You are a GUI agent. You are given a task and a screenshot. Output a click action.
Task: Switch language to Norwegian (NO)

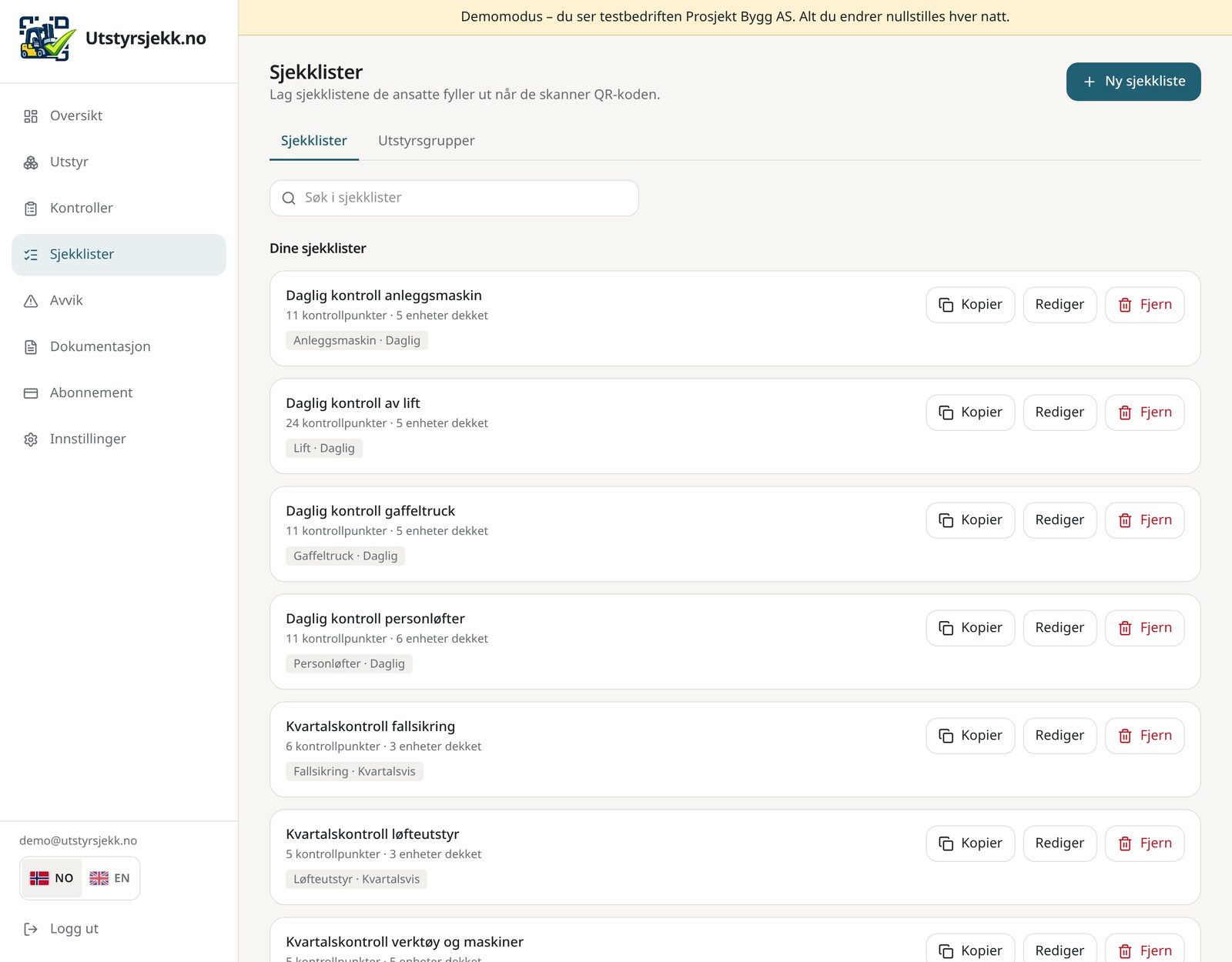click(x=52, y=878)
